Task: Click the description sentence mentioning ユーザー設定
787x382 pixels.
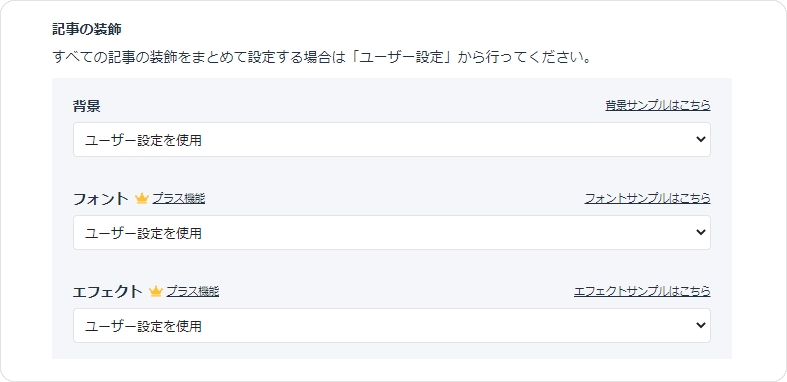Action: click(x=321, y=57)
